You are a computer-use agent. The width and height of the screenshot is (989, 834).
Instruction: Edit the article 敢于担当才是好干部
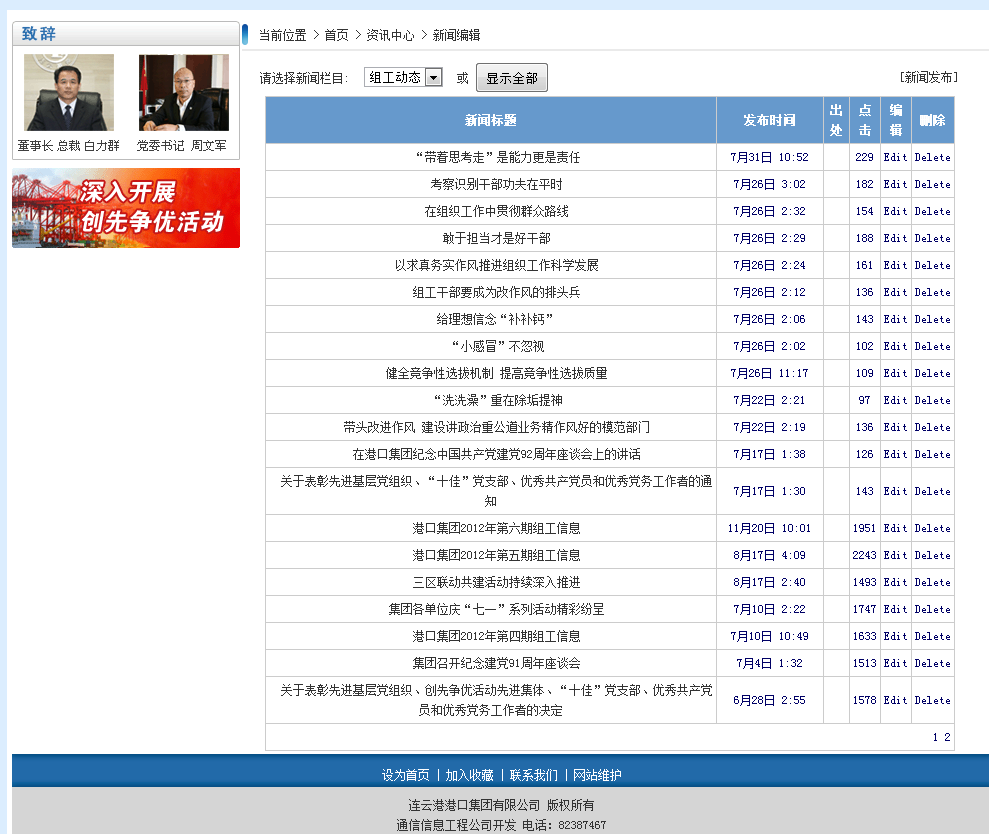[895, 238]
